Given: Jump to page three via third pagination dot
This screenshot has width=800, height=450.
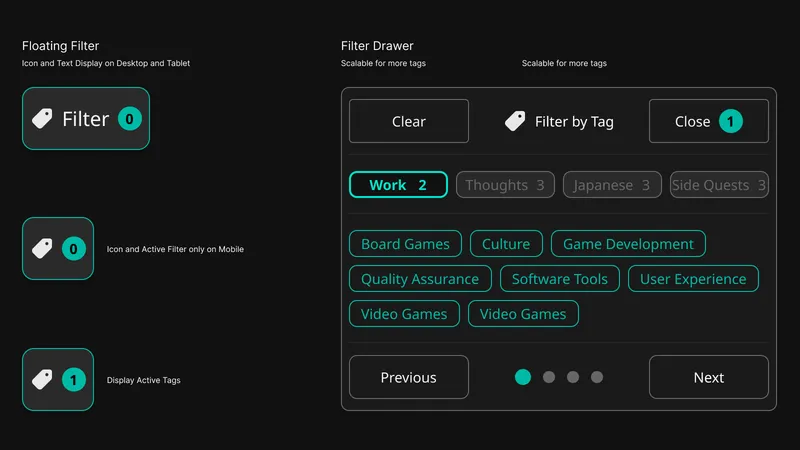Looking at the screenshot, I should pyautogui.click(x=573, y=377).
